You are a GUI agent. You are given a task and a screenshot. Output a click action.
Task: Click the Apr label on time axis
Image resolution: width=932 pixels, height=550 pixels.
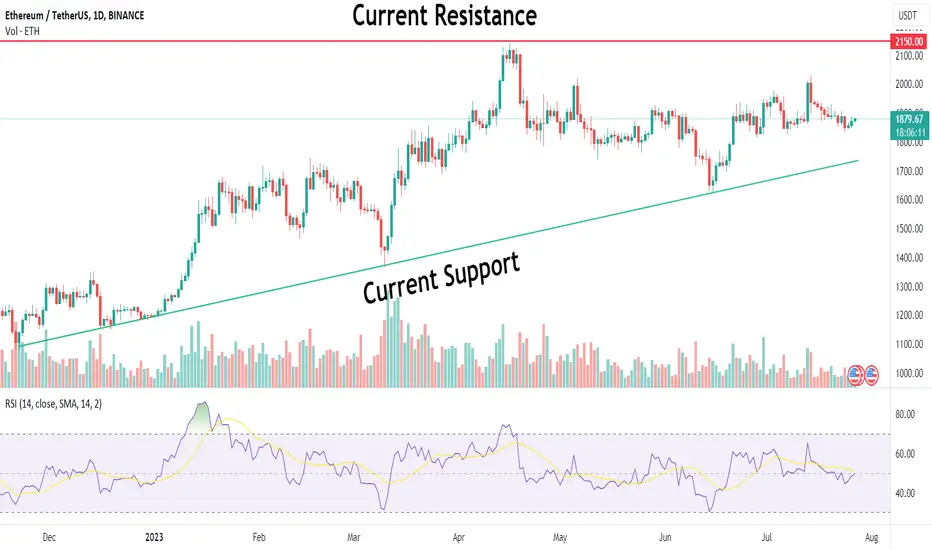pos(458,538)
